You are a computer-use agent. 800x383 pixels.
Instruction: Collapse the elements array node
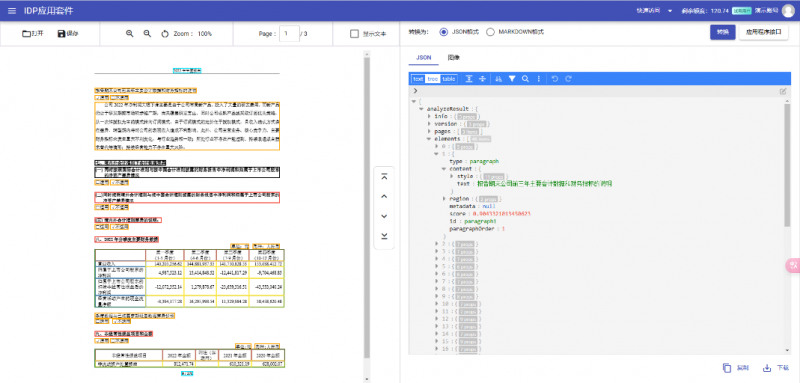(429, 139)
